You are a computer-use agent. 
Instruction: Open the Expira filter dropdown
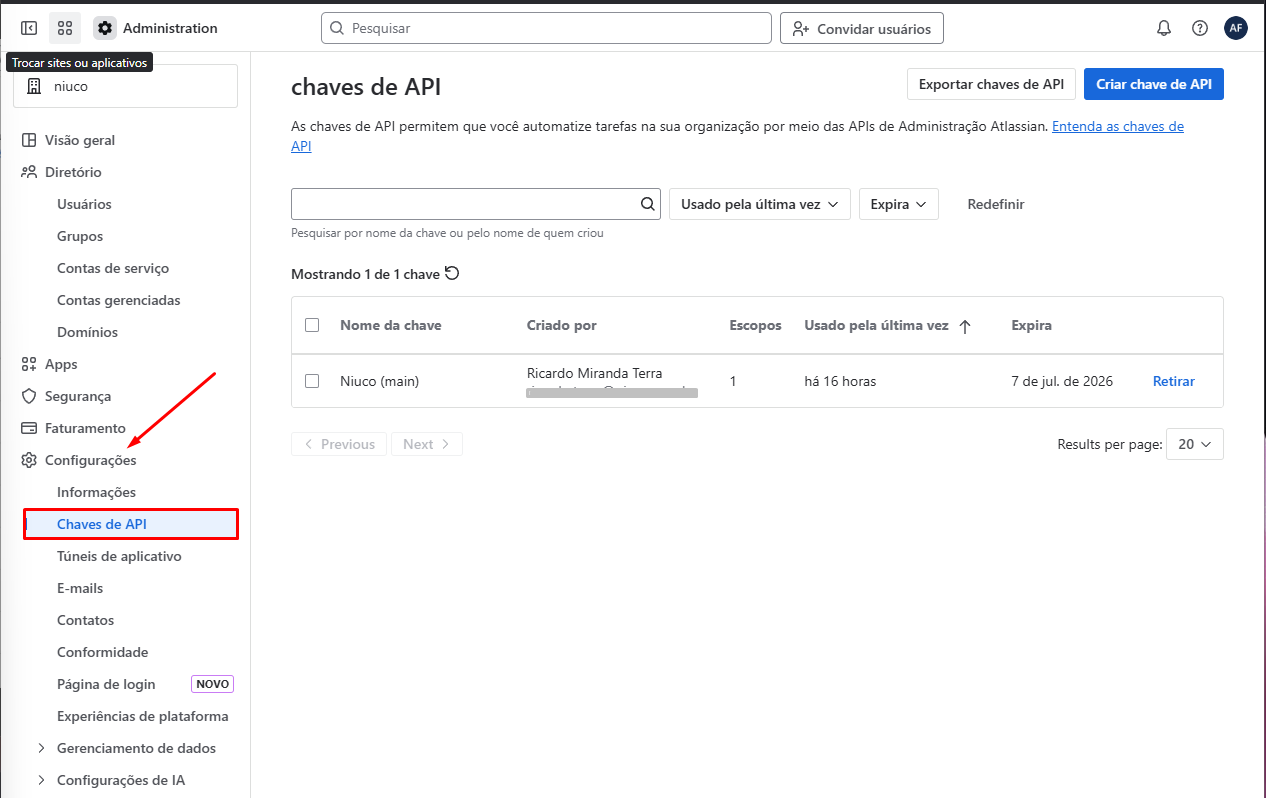point(899,204)
